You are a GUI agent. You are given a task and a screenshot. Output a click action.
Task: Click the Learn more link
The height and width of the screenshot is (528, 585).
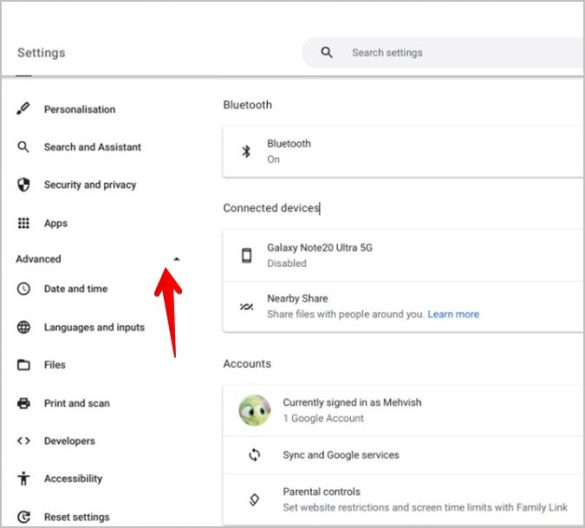click(x=453, y=314)
